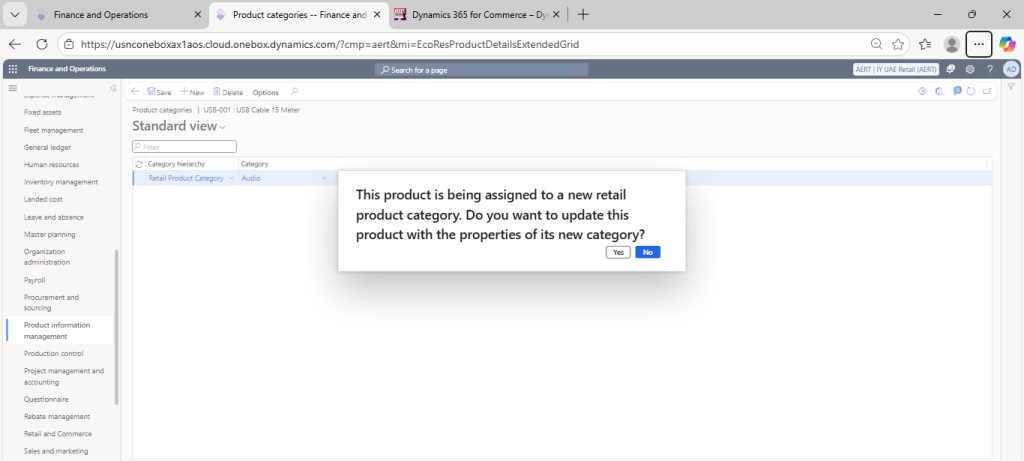This screenshot has height=461, width=1024.
Task: Open the help question mark icon
Action: coord(989,69)
